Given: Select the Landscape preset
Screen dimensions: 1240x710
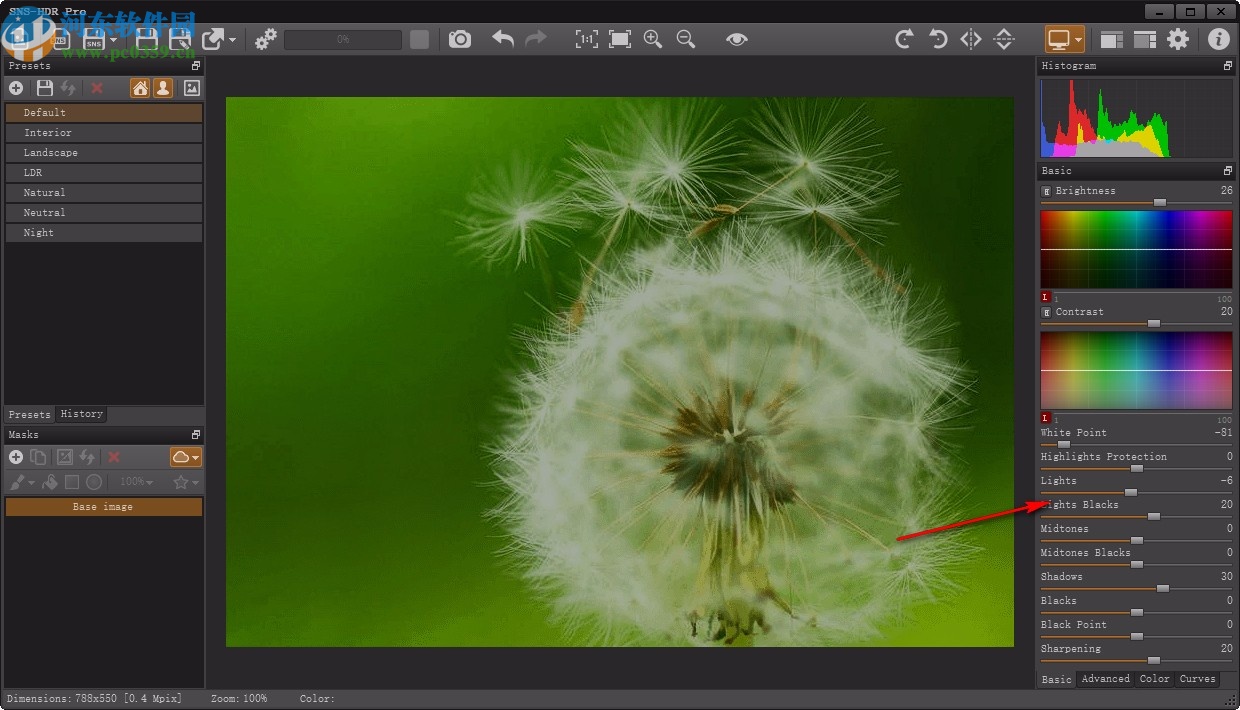Looking at the screenshot, I should 104,152.
